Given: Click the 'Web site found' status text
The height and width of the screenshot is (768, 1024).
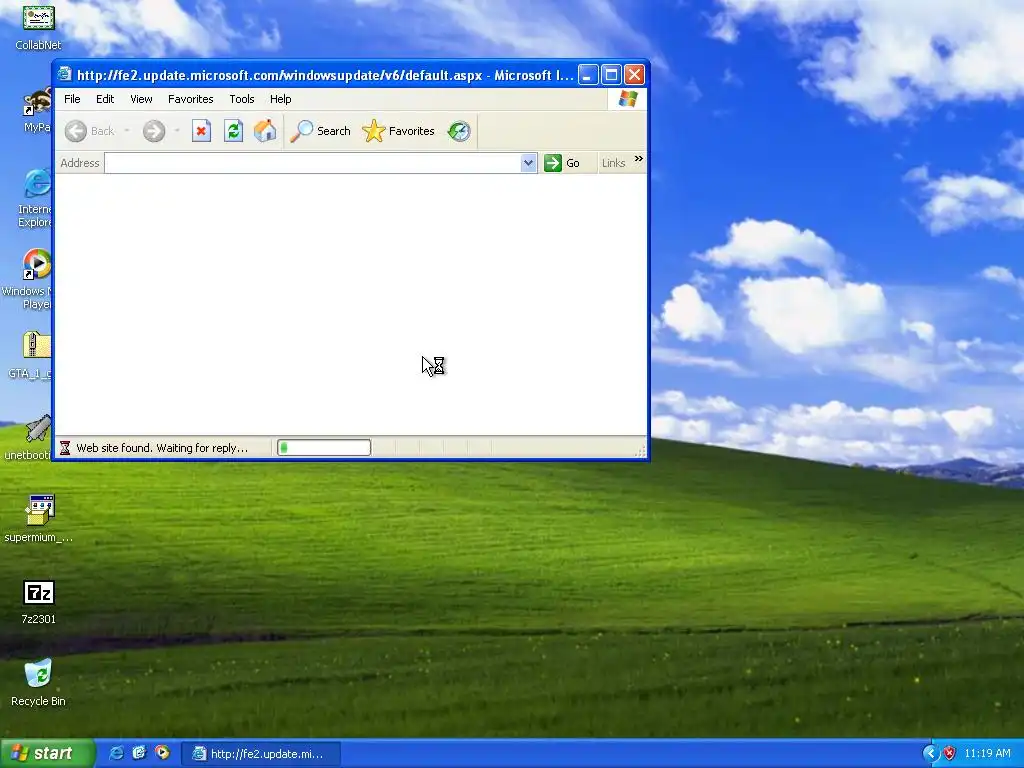Looking at the screenshot, I should click(x=162, y=448).
